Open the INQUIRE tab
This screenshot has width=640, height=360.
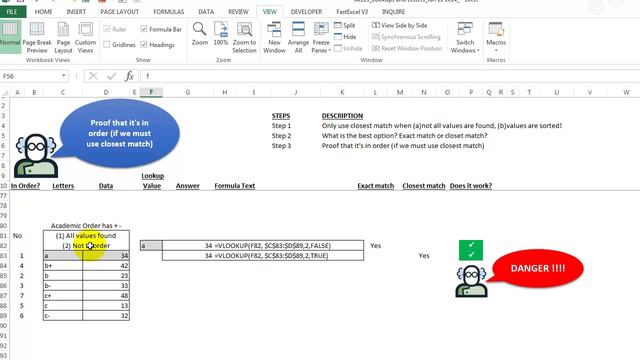393,12
